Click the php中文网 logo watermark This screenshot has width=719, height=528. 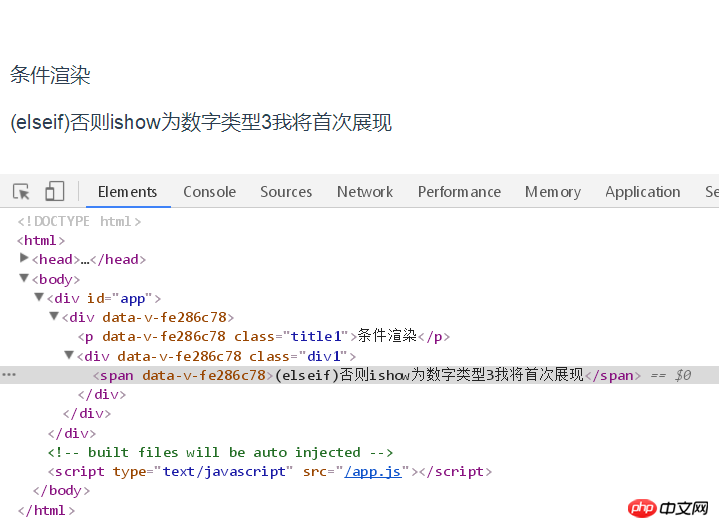point(668,508)
